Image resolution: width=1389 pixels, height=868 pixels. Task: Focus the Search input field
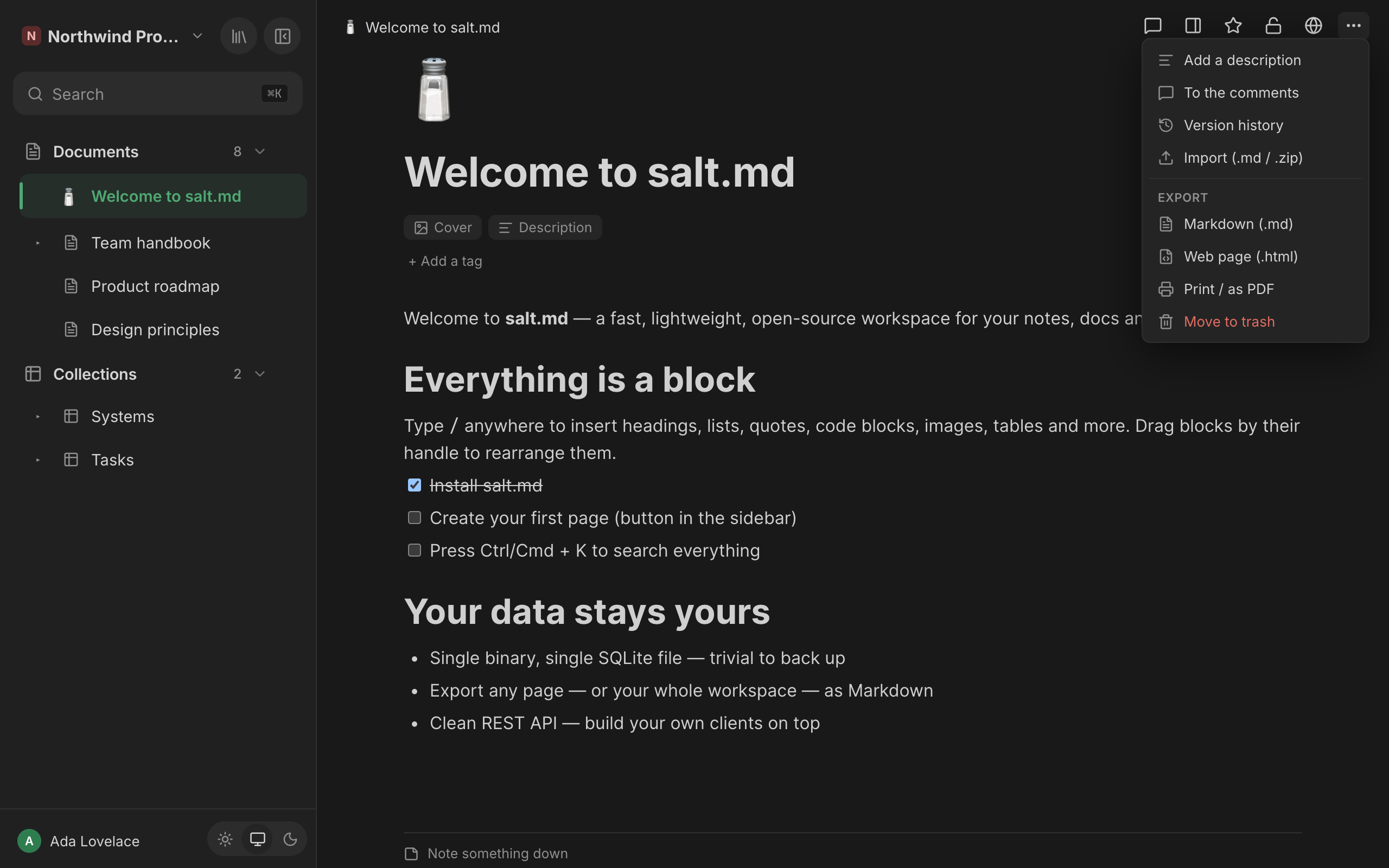click(x=158, y=93)
